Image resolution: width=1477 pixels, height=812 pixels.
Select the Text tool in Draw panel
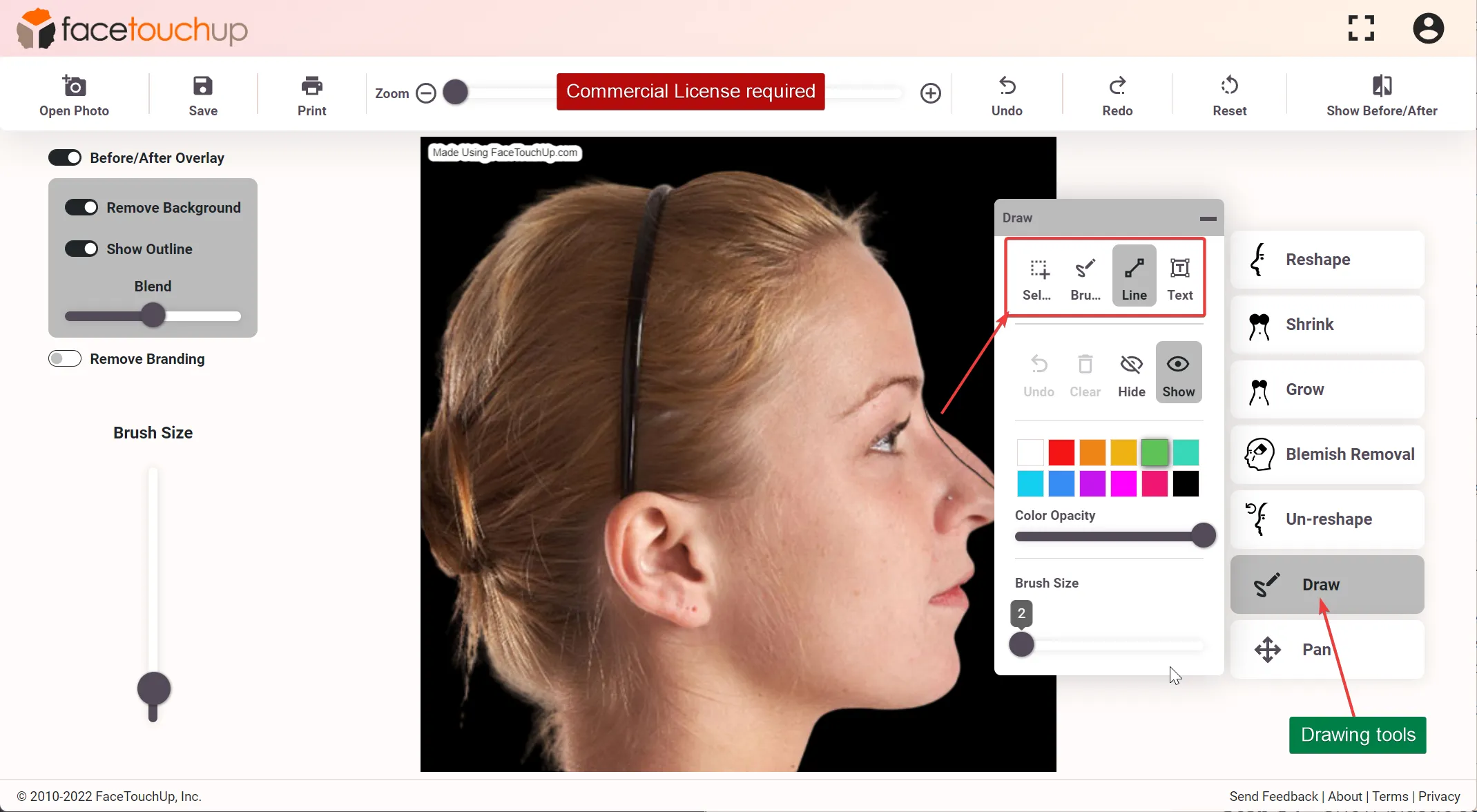1179,275
